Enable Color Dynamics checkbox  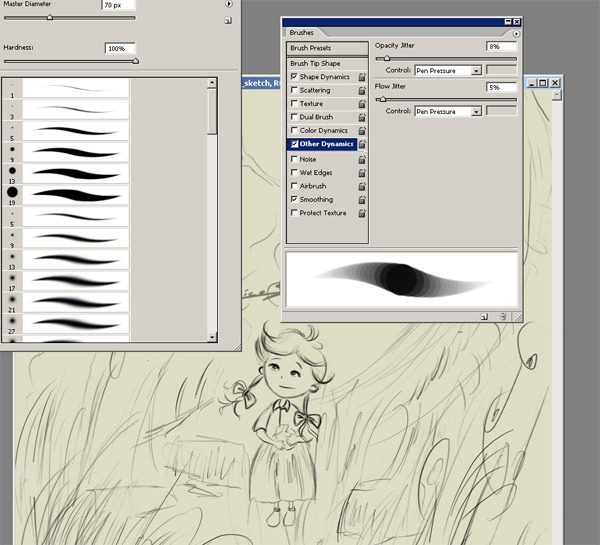tap(294, 130)
